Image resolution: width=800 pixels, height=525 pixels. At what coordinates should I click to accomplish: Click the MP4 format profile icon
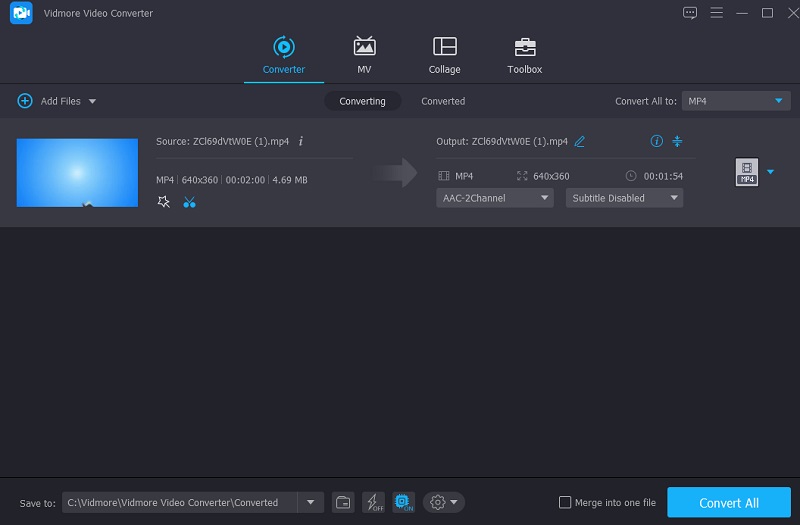click(746, 172)
